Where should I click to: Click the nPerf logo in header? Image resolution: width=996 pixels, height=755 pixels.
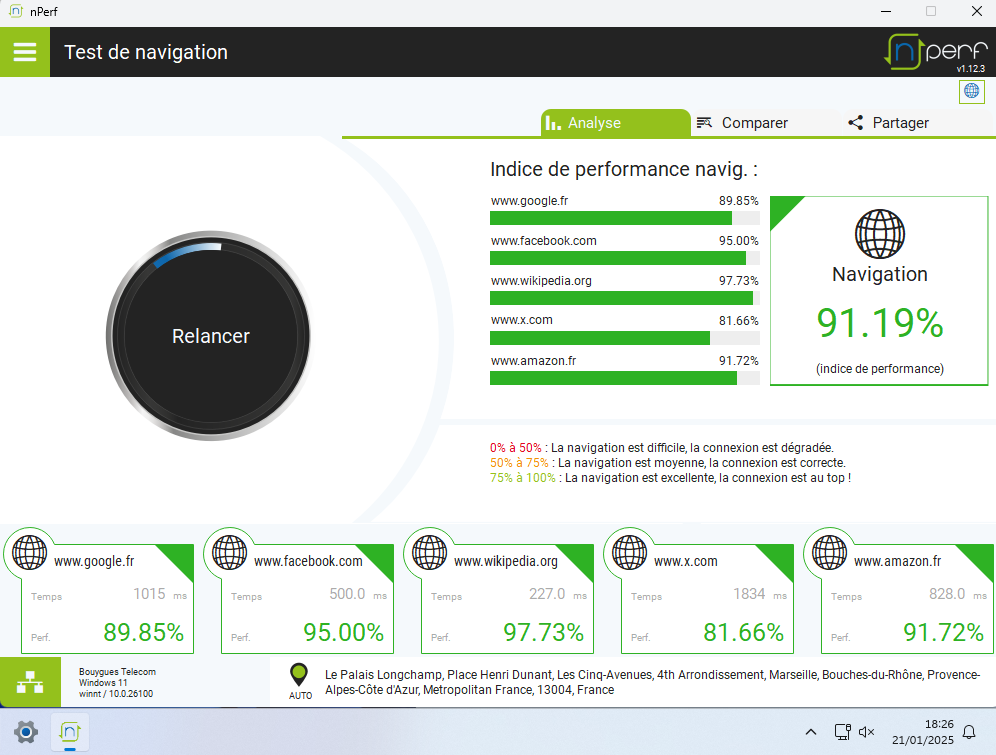click(936, 51)
